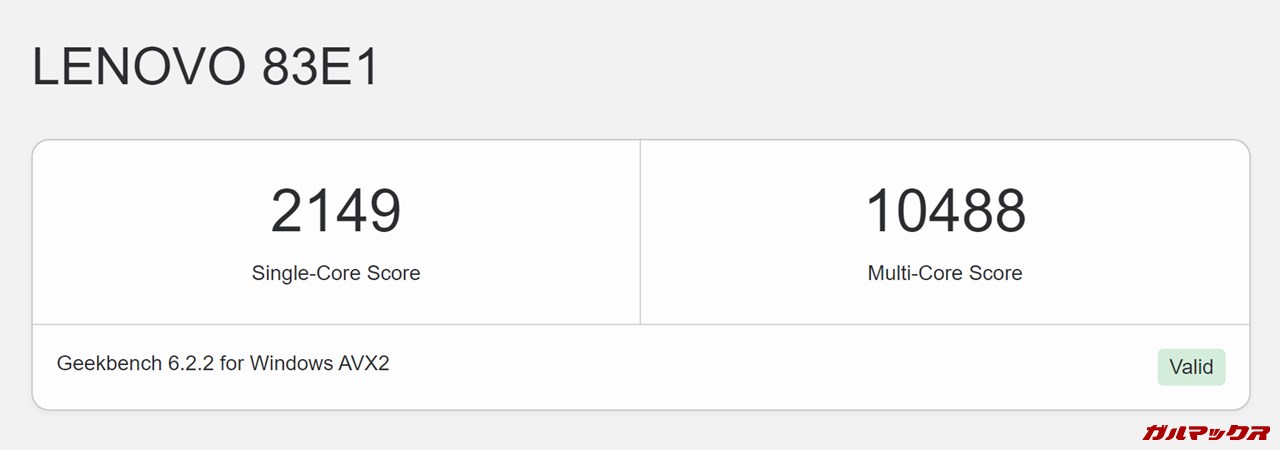The image size is (1280, 450).
Task: Click empty card space above the 2149 score
Action: click(336, 160)
